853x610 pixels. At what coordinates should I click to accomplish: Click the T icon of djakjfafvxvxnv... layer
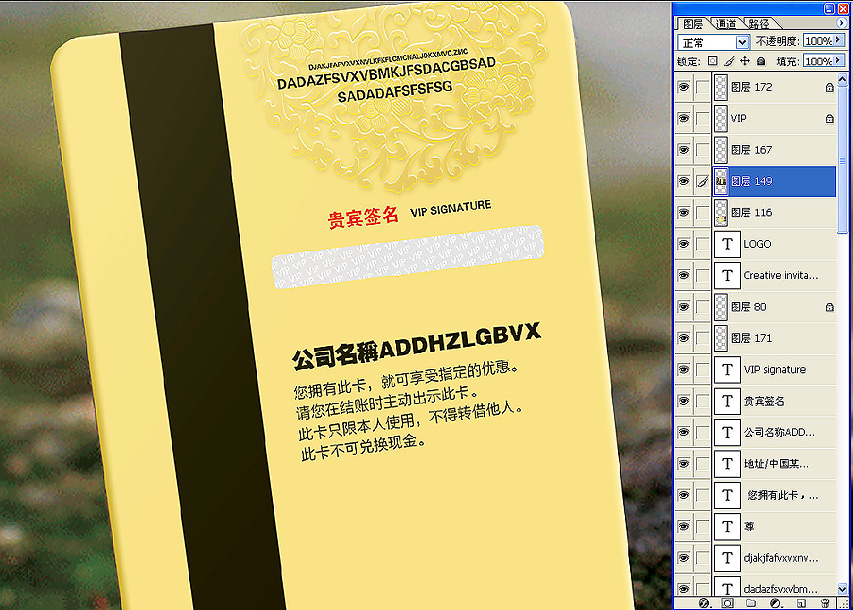727,558
